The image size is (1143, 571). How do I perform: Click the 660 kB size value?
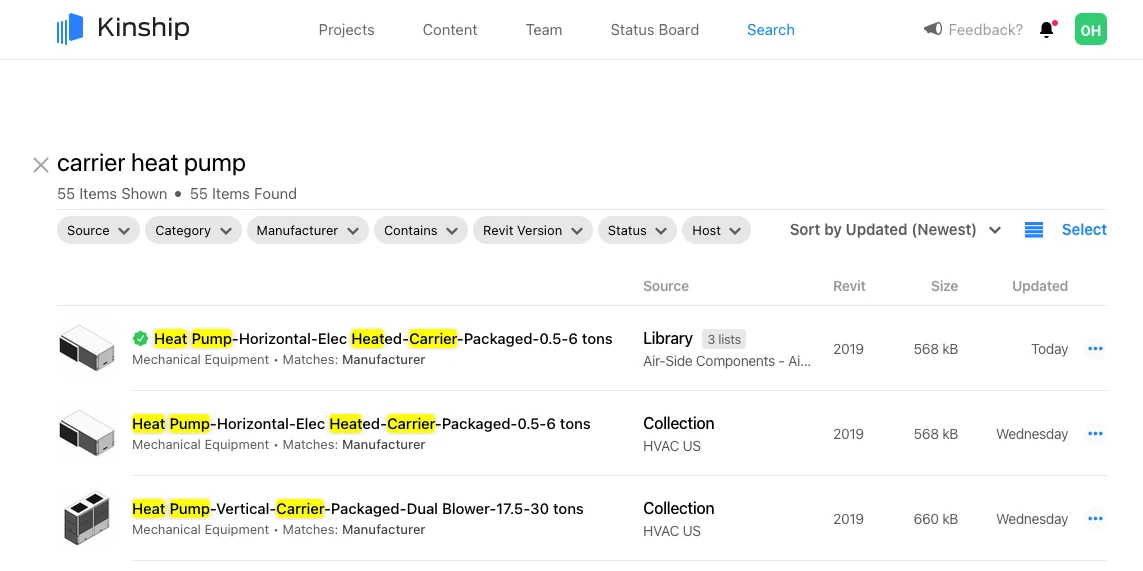(x=935, y=519)
